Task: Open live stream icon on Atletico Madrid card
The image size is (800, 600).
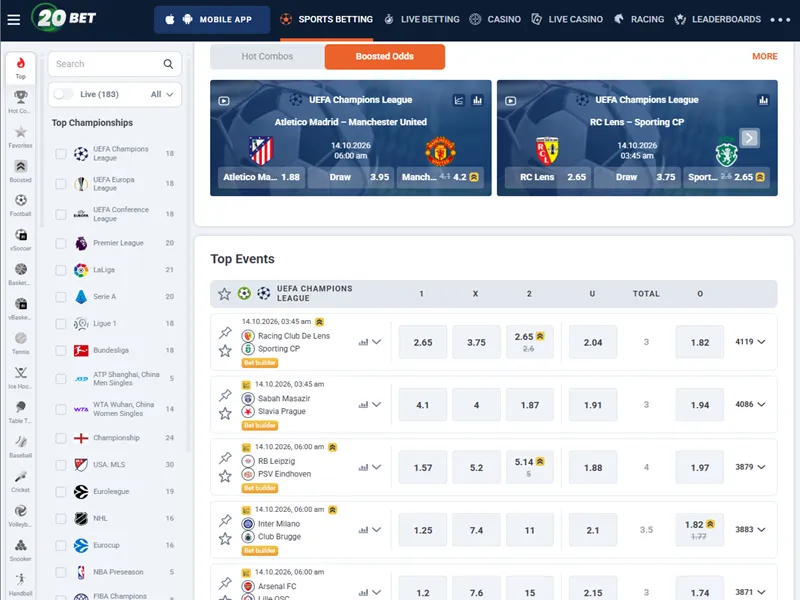Action: coord(224,101)
